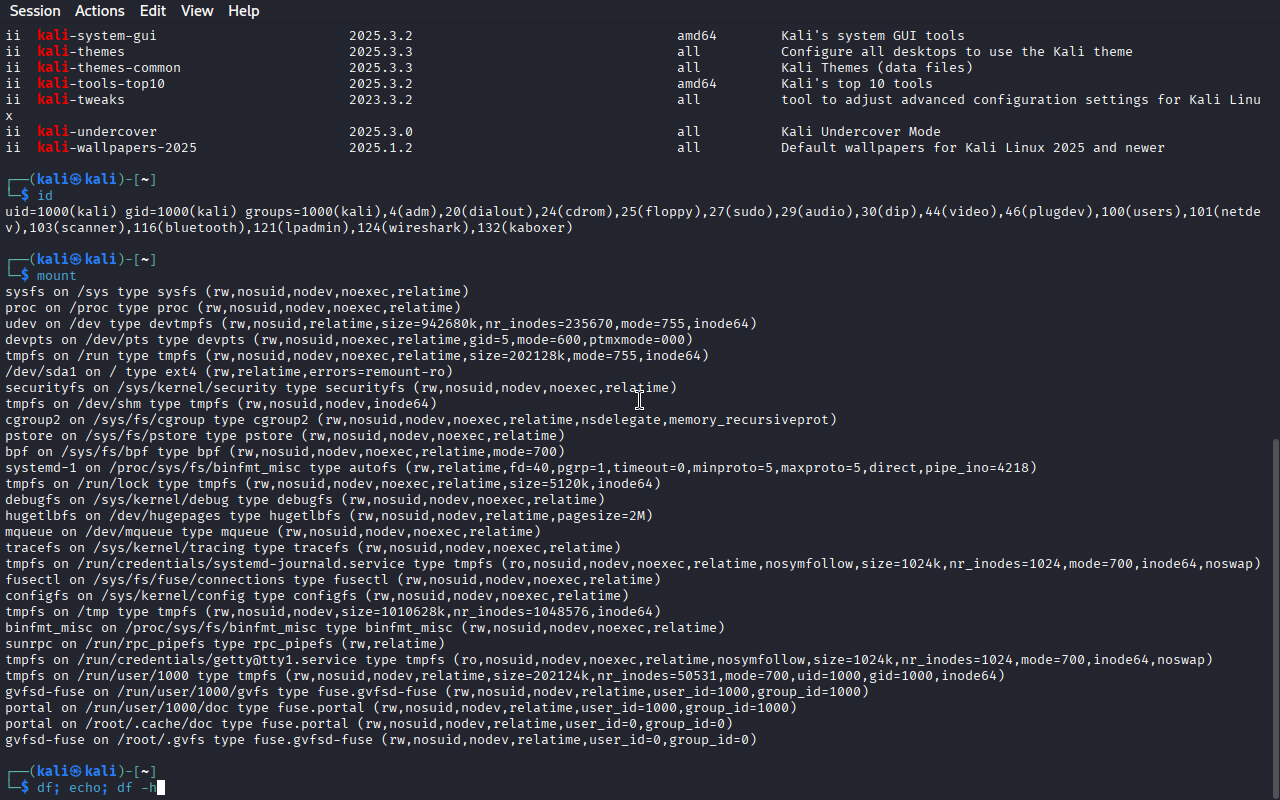Click the typed "mount" command text
Screen dimensions: 1280x800
click(x=56, y=276)
